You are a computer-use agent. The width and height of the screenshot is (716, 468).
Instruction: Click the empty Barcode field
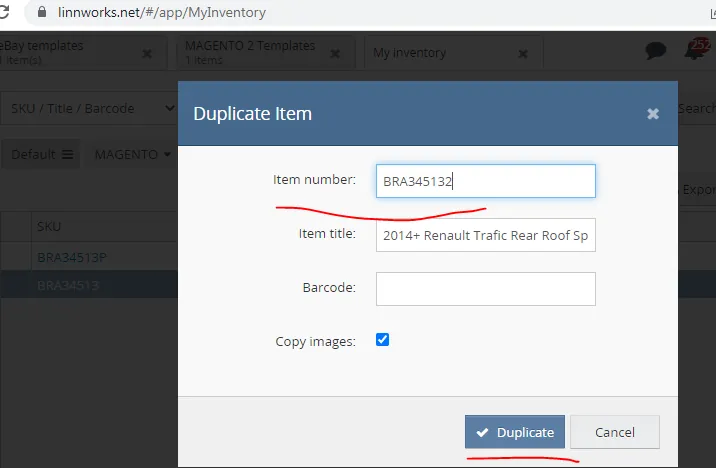pos(485,289)
